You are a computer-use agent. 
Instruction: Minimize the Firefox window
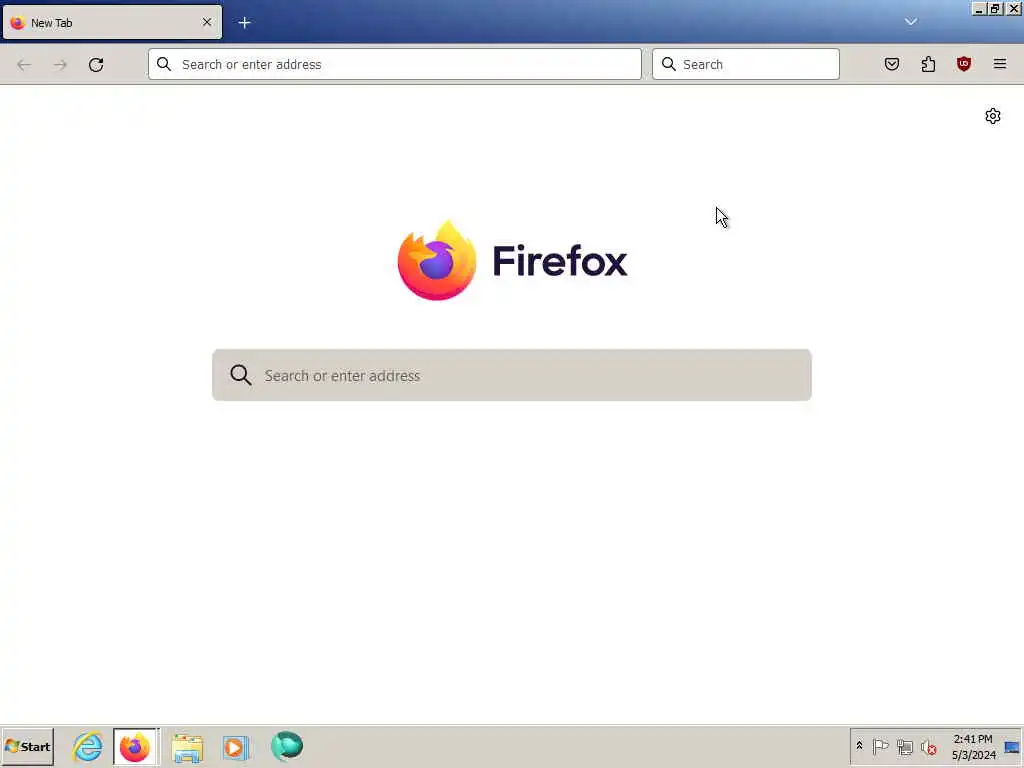pos(979,9)
